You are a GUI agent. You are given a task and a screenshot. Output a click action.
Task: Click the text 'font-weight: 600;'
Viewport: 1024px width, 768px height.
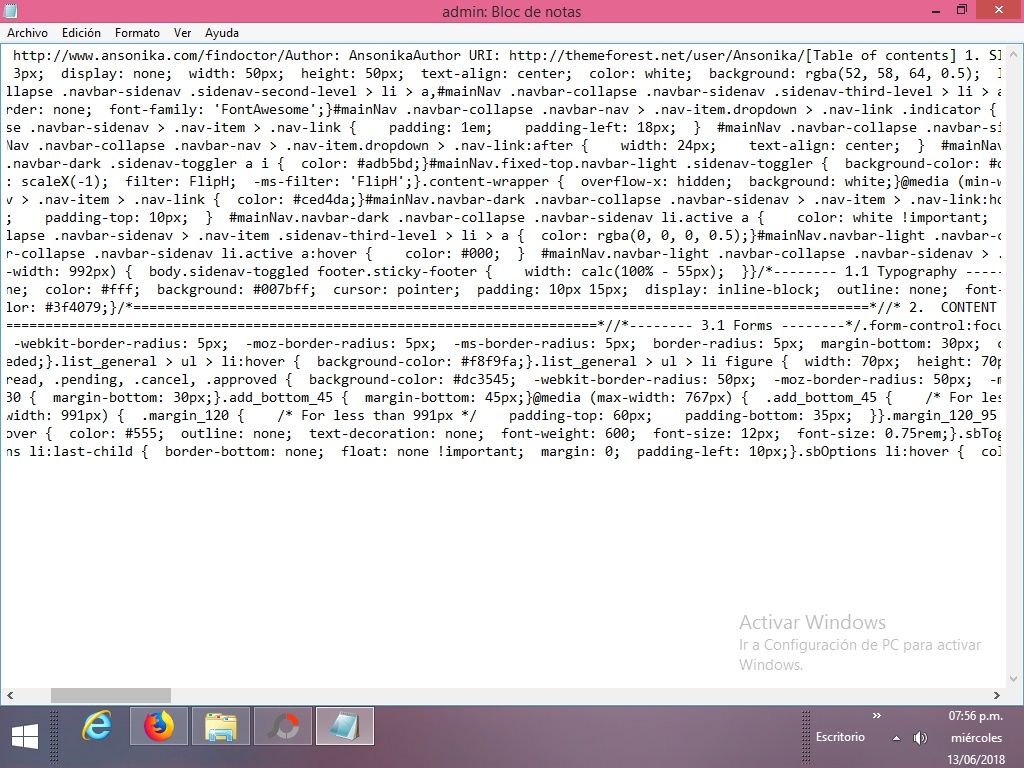(568, 434)
